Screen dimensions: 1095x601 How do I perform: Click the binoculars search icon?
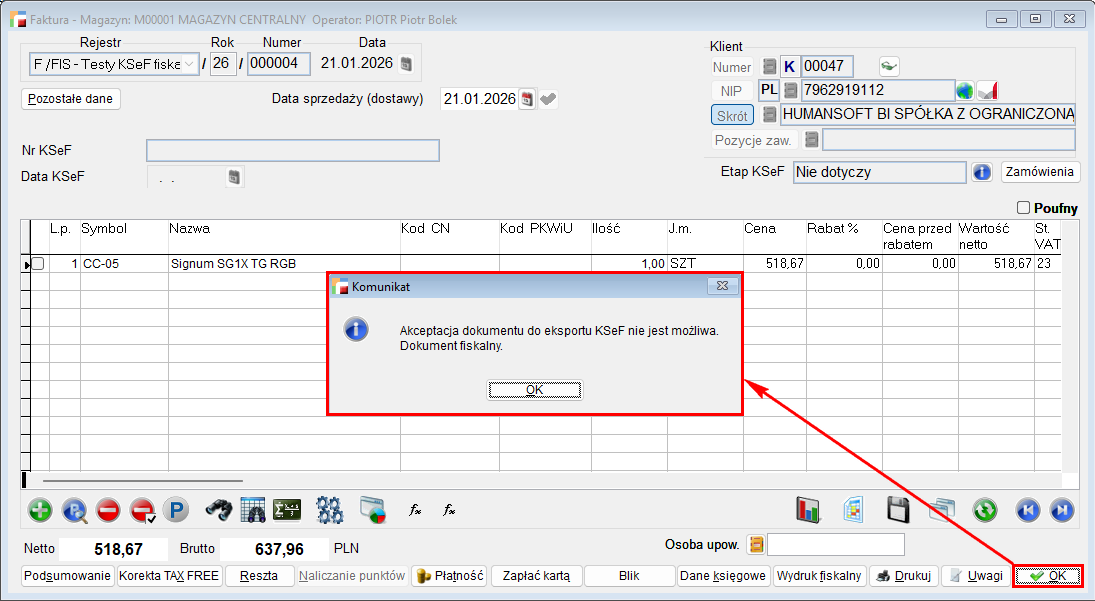pyautogui.click(x=219, y=510)
